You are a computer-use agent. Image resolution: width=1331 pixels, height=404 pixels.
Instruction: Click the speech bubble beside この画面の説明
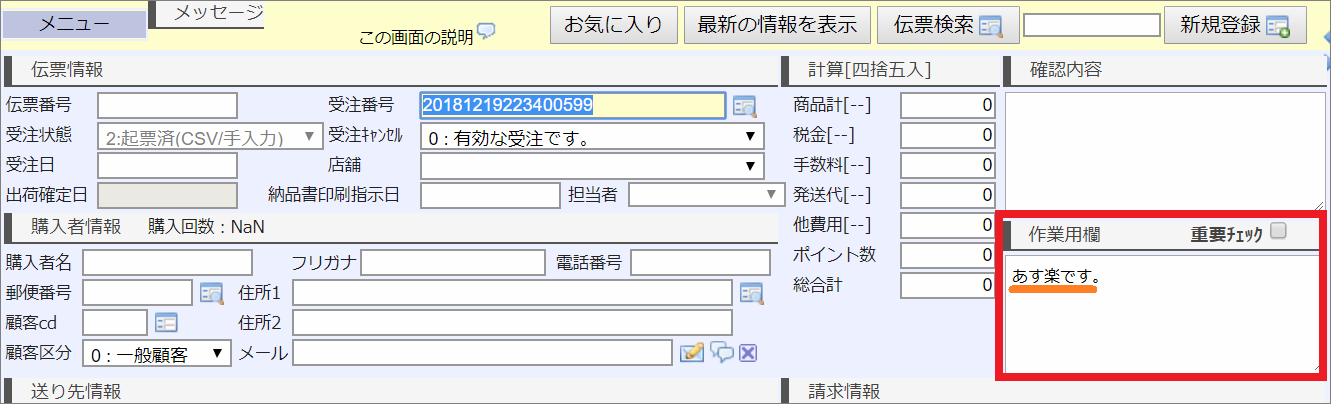click(486, 33)
